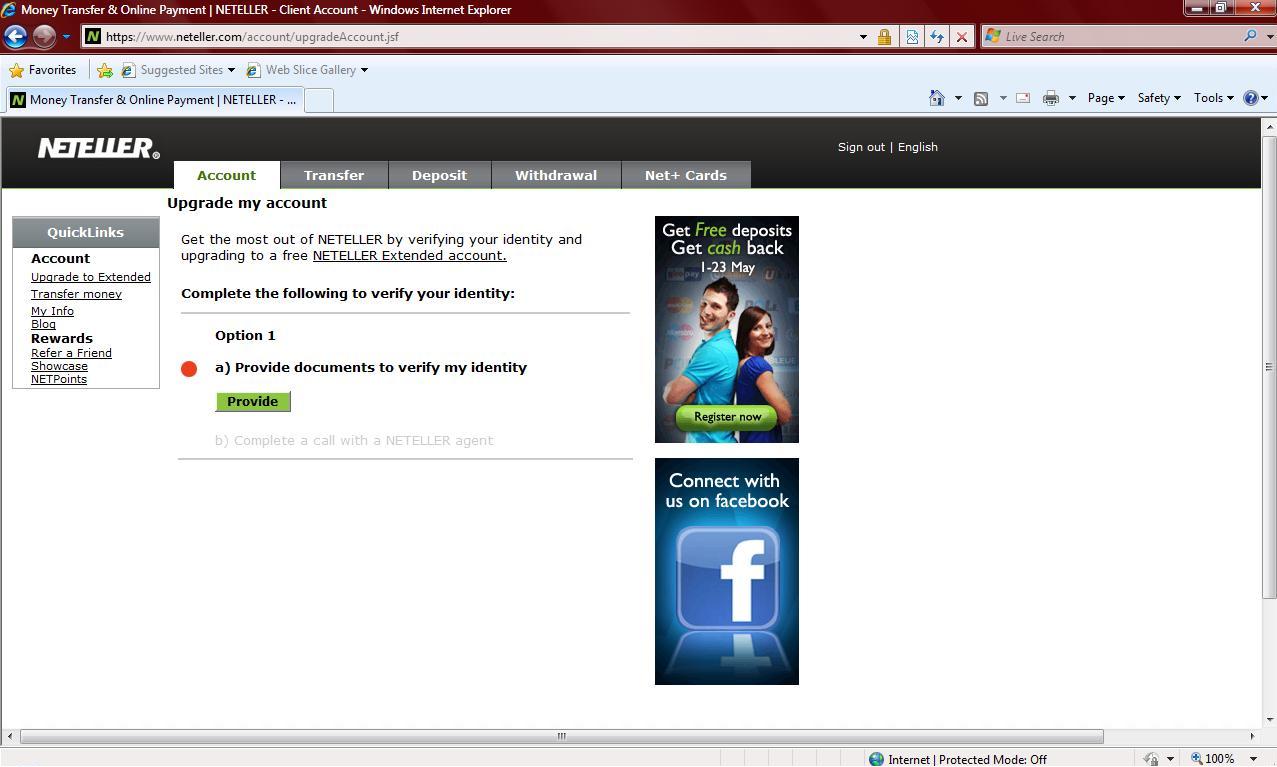1277x767 pixels.
Task: Click the search magnifier icon
Action: (x=1250, y=36)
